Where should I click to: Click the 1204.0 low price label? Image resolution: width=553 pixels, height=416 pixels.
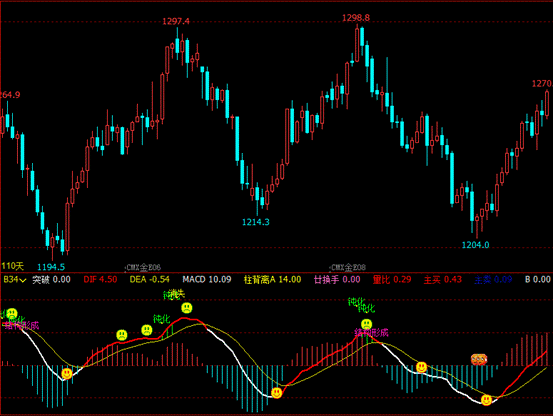coord(475,245)
